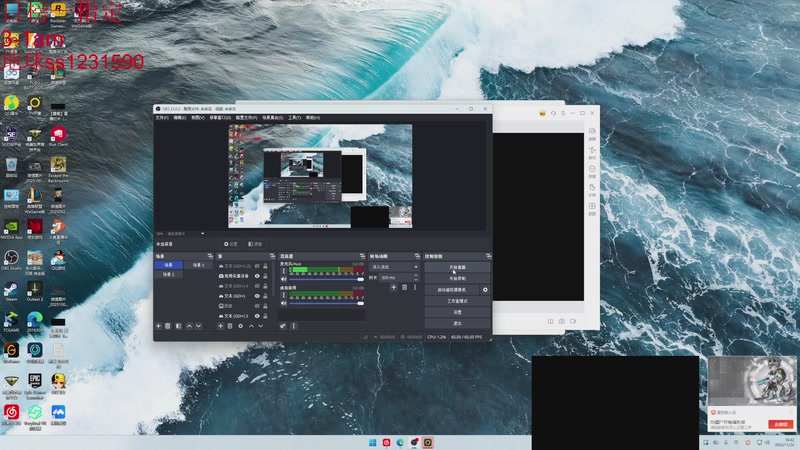Open the 视图 menu in OBS
Image resolution: width=800 pixels, height=450 pixels.
197,117
